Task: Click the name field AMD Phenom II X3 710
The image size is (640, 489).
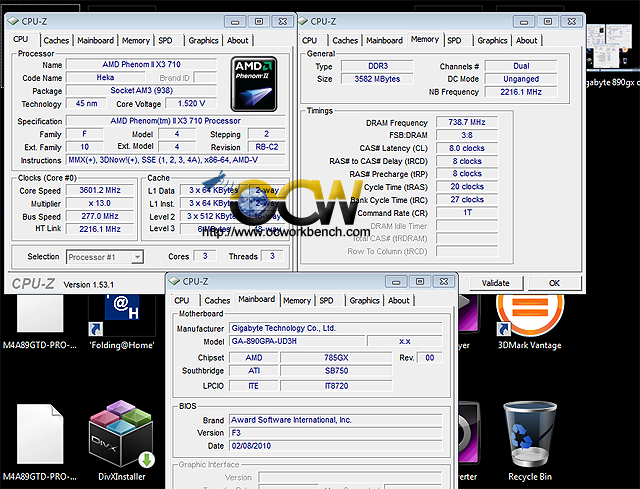Action: point(141,64)
